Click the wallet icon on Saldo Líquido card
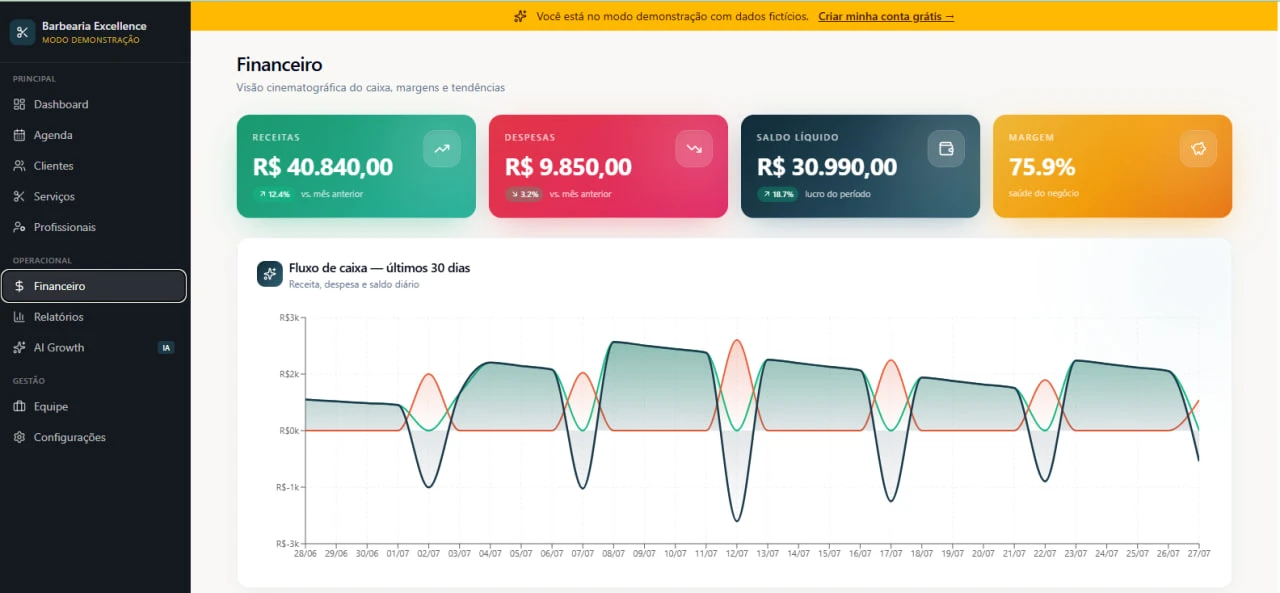1280x593 pixels. tap(946, 148)
